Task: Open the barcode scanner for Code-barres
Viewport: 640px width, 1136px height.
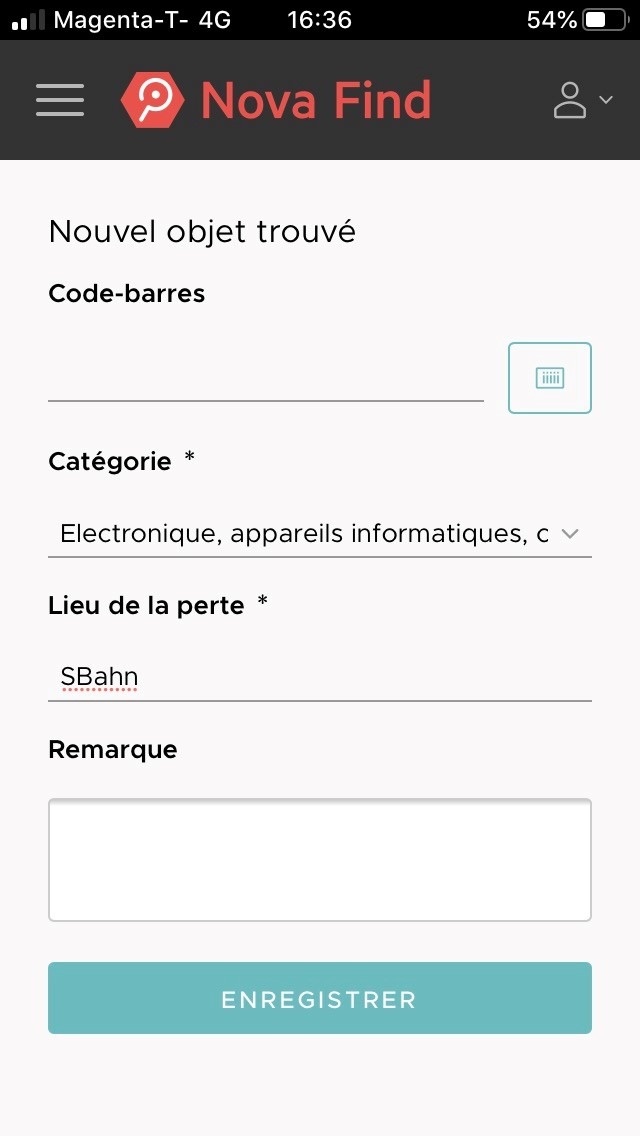Action: point(549,378)
